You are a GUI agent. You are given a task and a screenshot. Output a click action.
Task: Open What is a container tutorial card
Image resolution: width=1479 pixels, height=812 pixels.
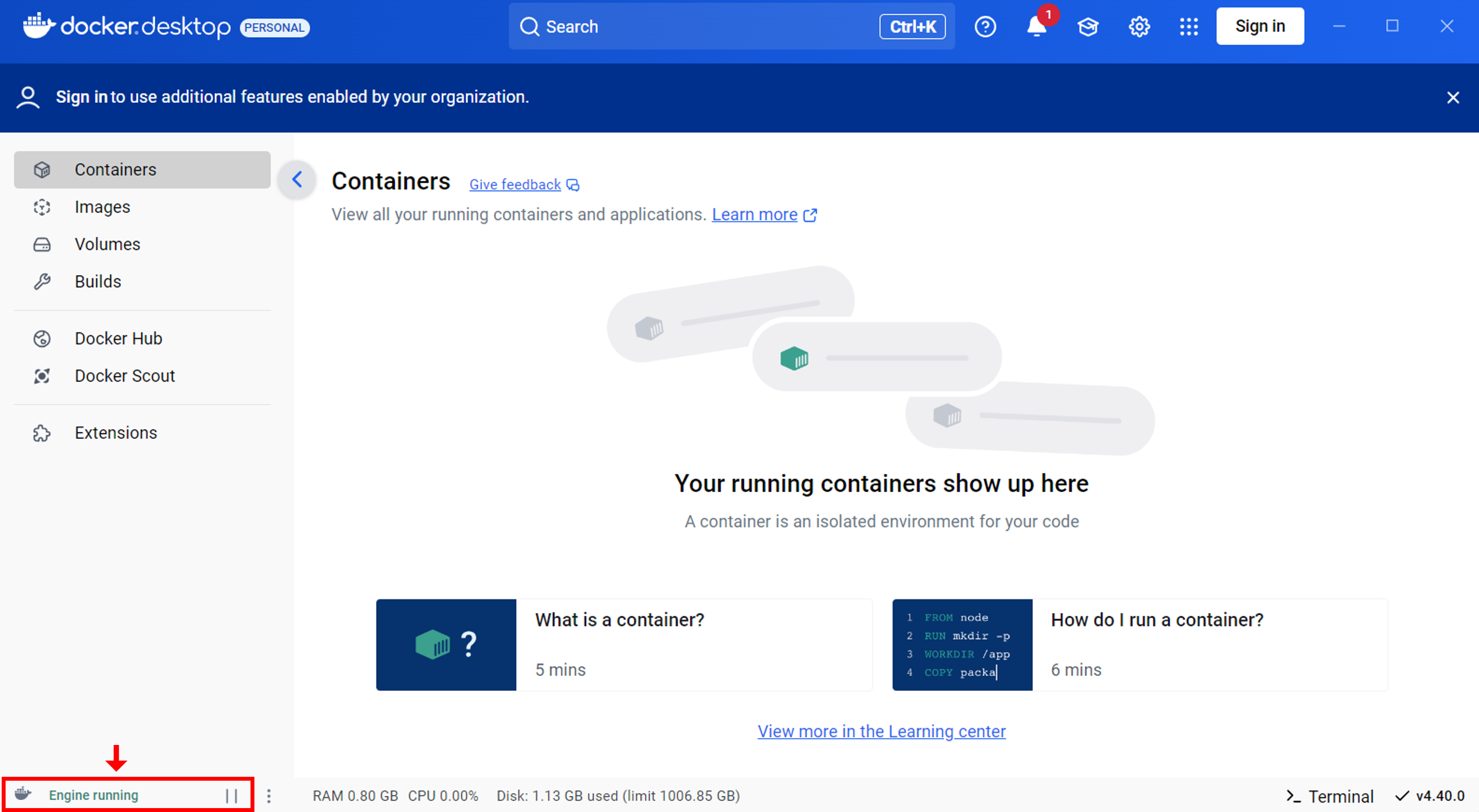point(623,644)
